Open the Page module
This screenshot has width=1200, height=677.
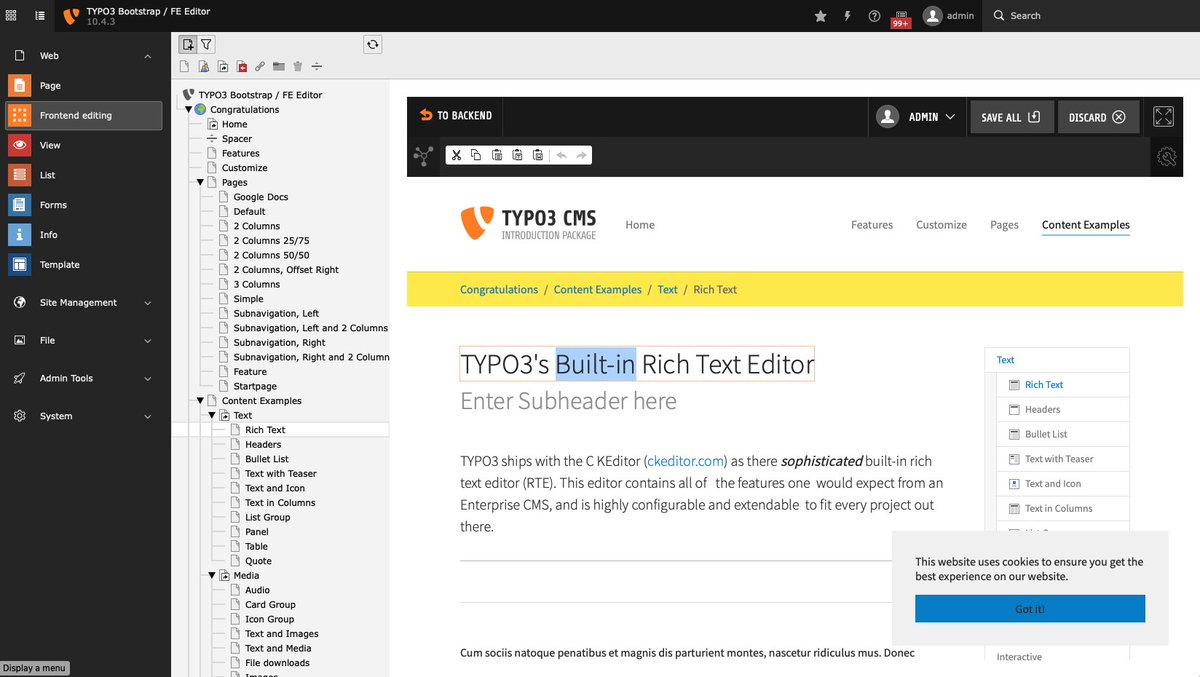tap(82, 86)
